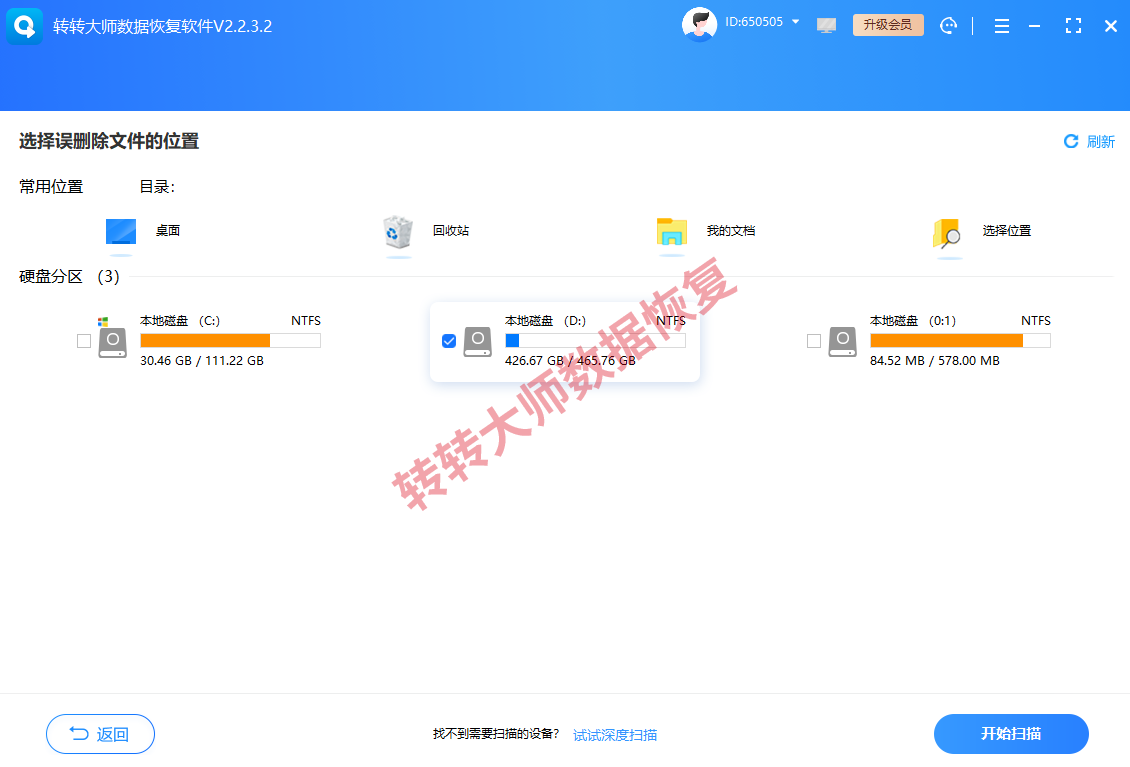Viewport: 1130px width, 767px height.
Task: Click the NTFS label of C: drive
Action: [306, 321]
